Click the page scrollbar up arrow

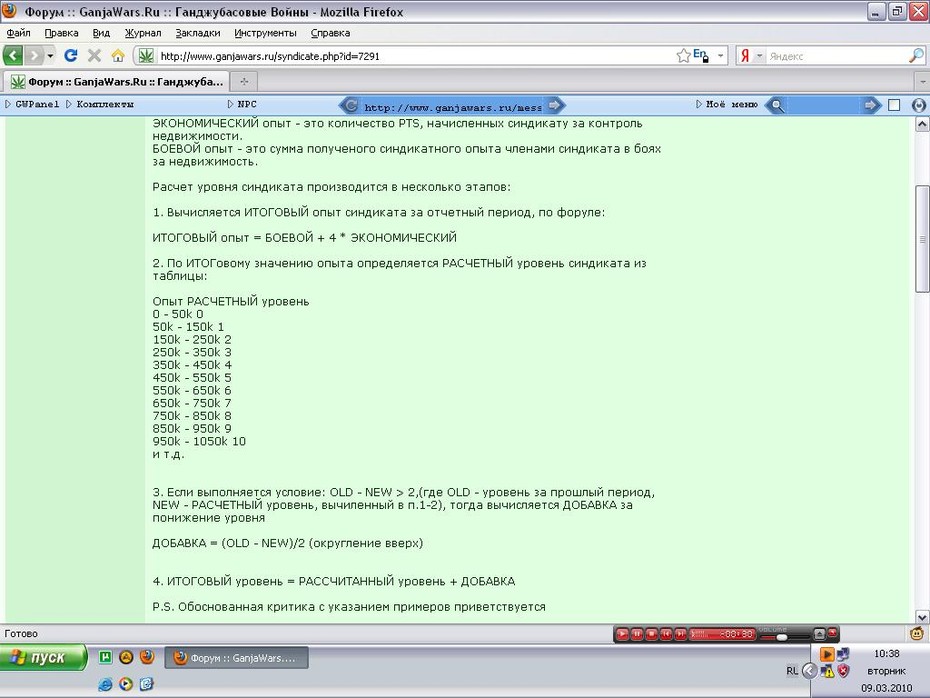click(922, 125)
